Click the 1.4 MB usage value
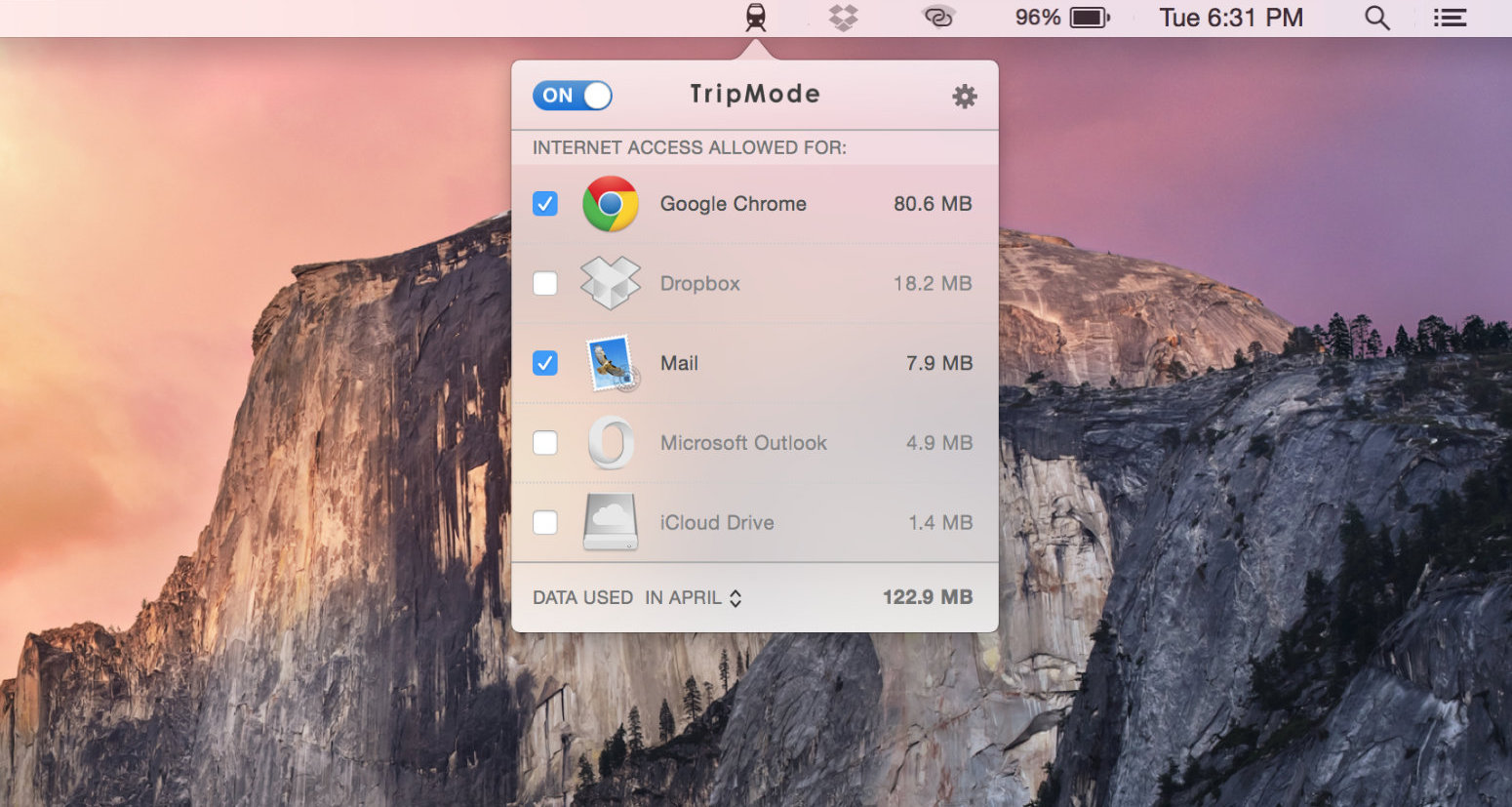1512x807 pixels. 940,523
